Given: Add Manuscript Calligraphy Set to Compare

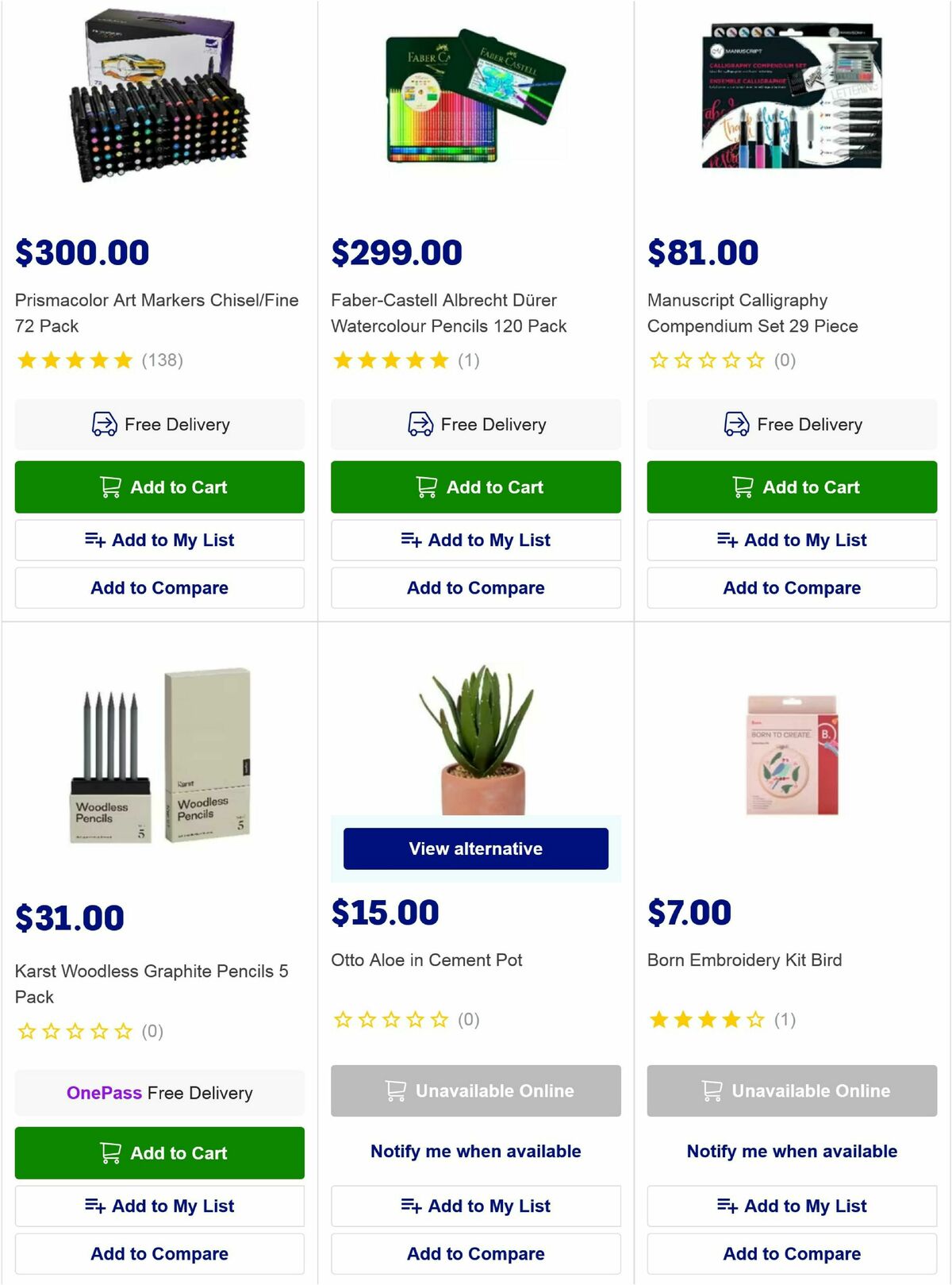Looking at the screenshot, I should pyautogui.click(x=791, y=587).
